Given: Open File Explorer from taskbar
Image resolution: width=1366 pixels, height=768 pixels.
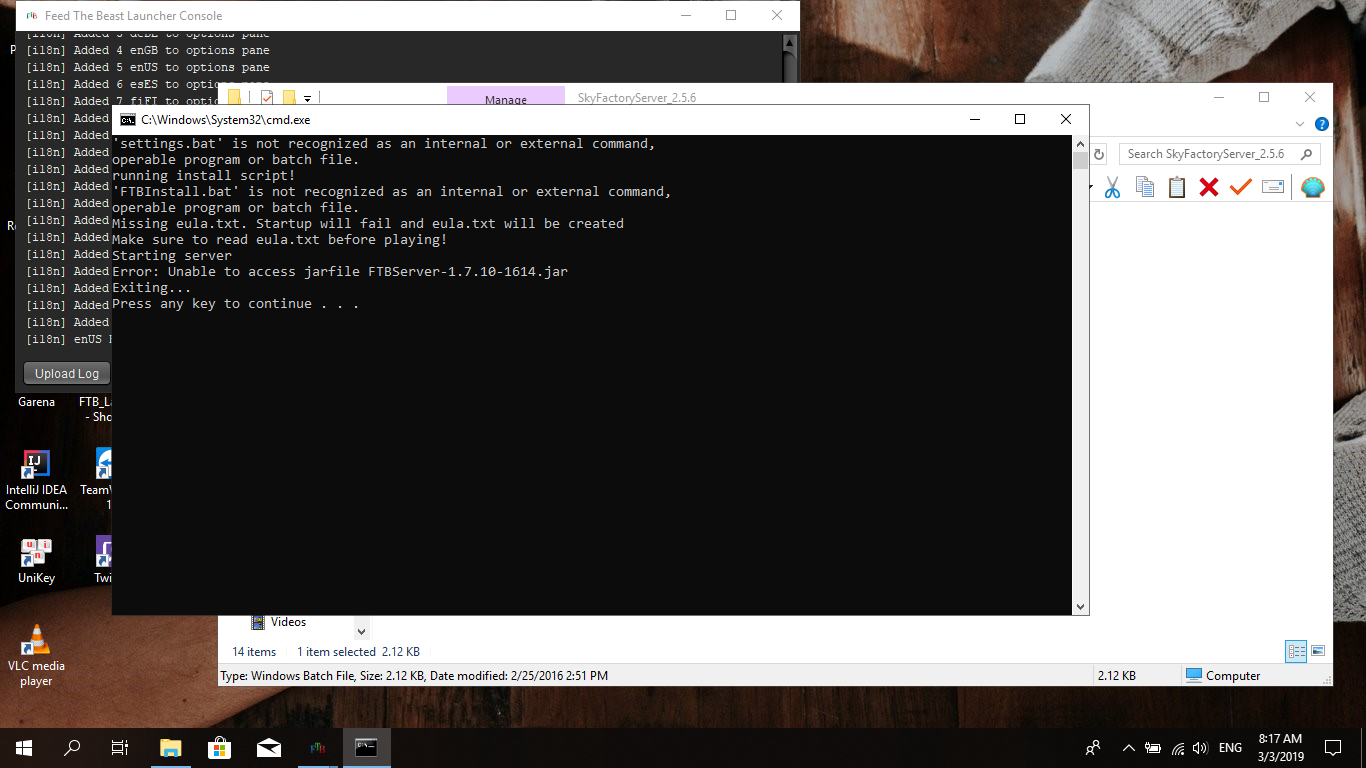Looking at the screenshot, I should pyautogui.click(x=171, y=748).
